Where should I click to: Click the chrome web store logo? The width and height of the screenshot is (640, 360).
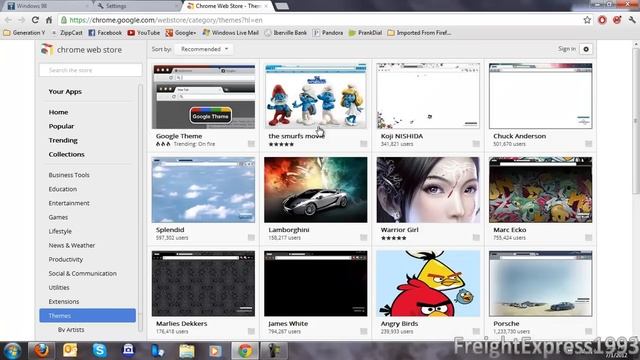81,50
